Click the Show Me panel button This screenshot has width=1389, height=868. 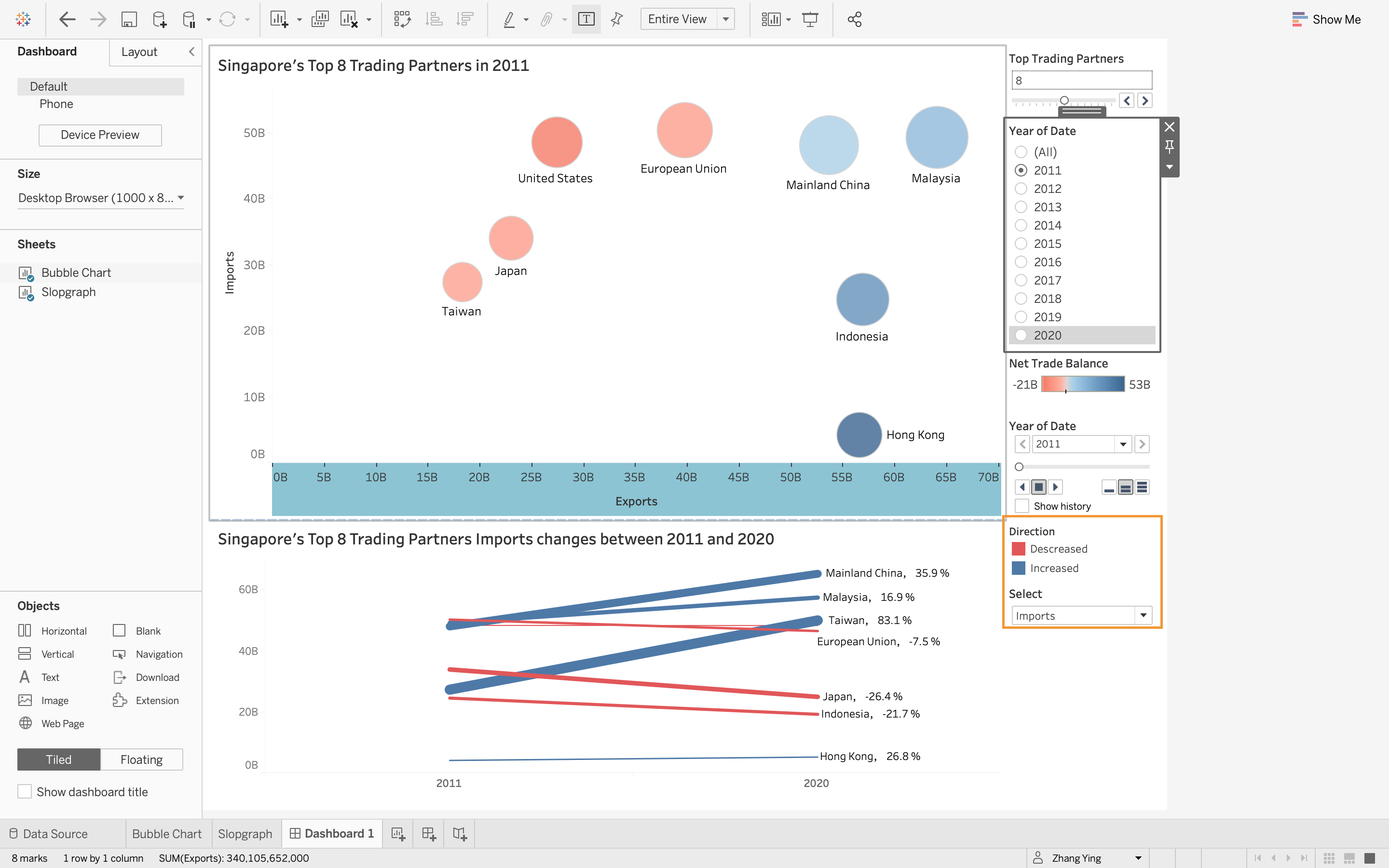click(1326, 19)
